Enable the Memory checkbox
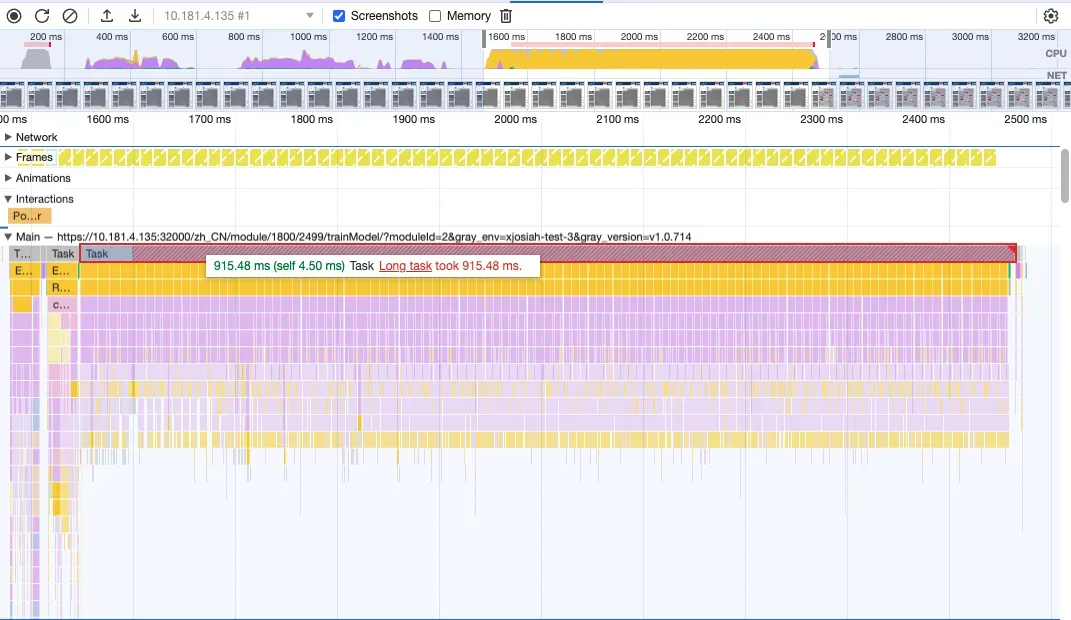This screenshot has width=1071, height=620. pos(435,16)
